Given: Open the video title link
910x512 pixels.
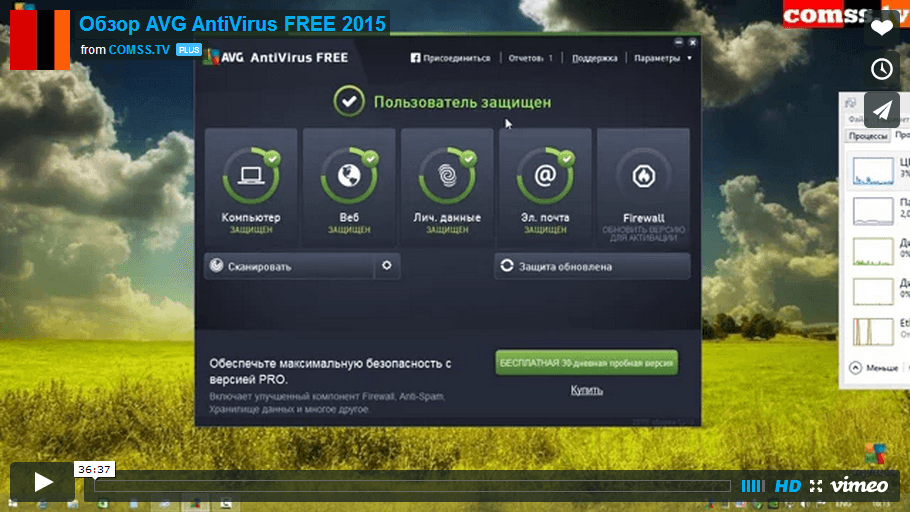Looking at the screenshot, I should [232, 24].
